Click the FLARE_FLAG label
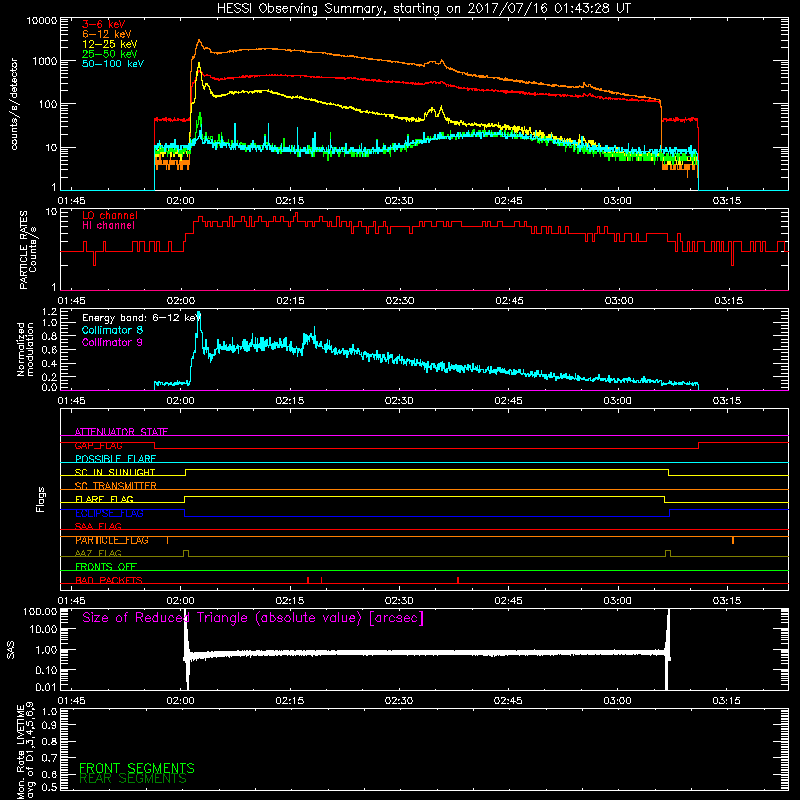800x800 pixels. coord(104,499)
